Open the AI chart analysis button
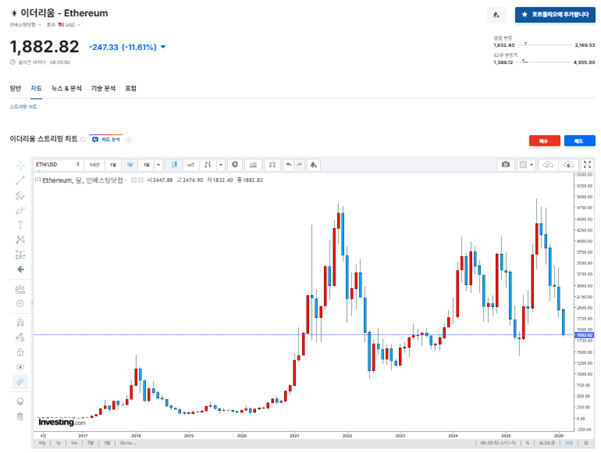 (106, 140)
